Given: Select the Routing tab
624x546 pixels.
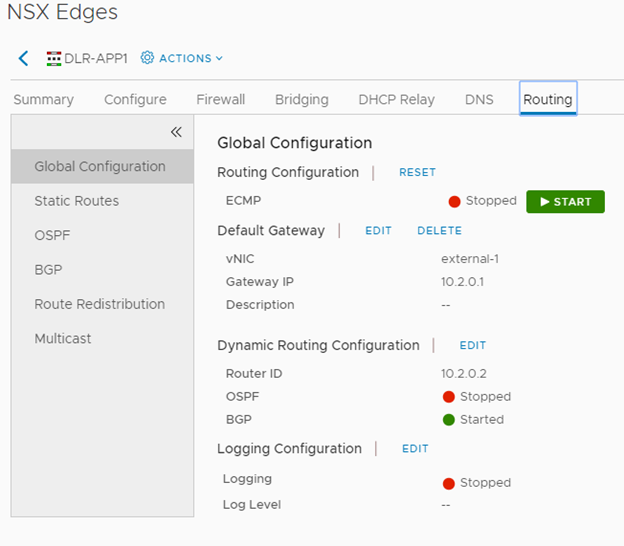Looking at the screenshot, I should [x=548, y=99].
